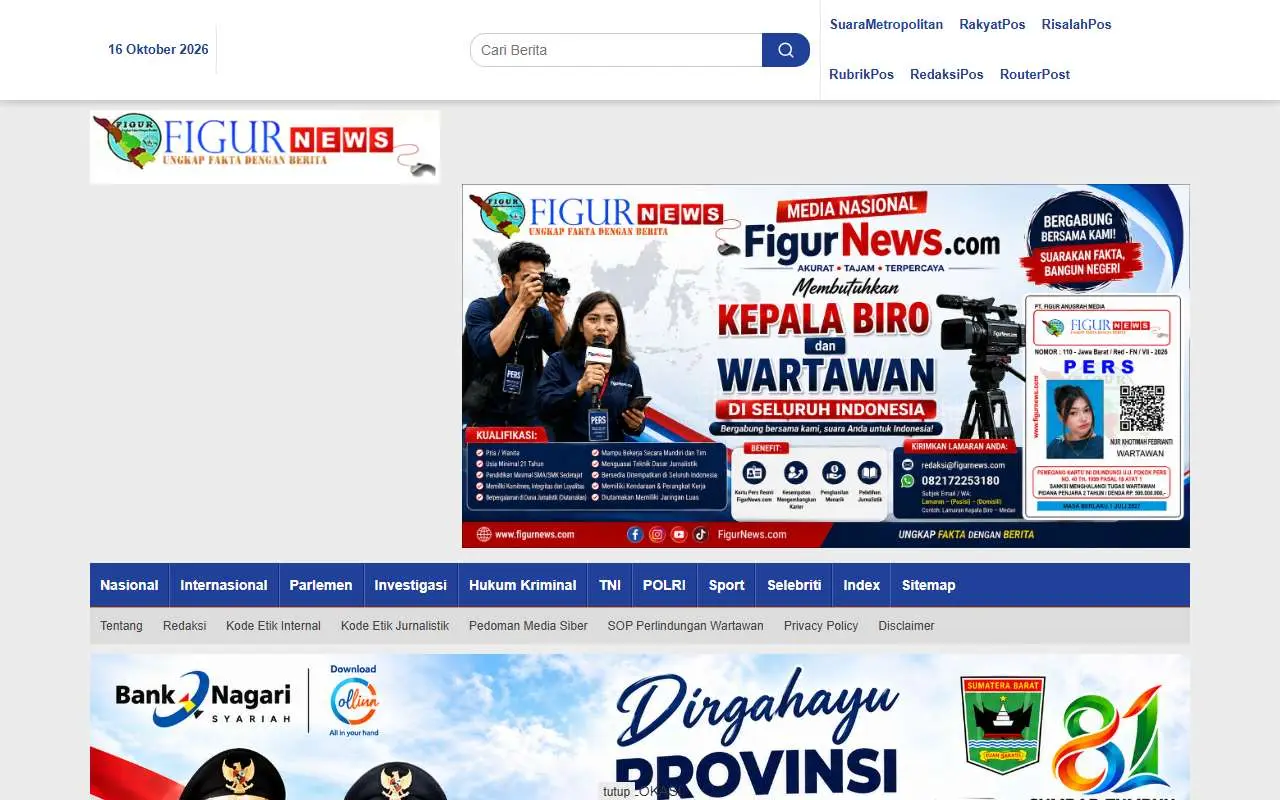Open the SuaraMetropolitan link
Viewport: 1280px width, 800px height.
886,25
